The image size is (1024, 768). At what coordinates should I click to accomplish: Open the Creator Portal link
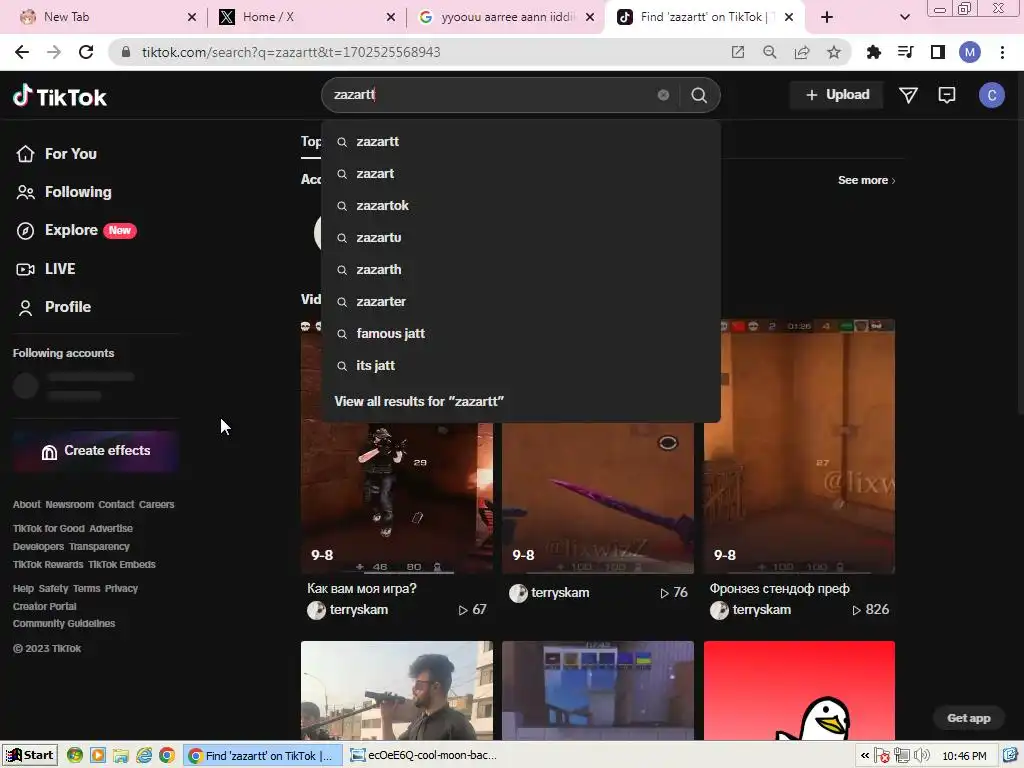pos(44,606)
